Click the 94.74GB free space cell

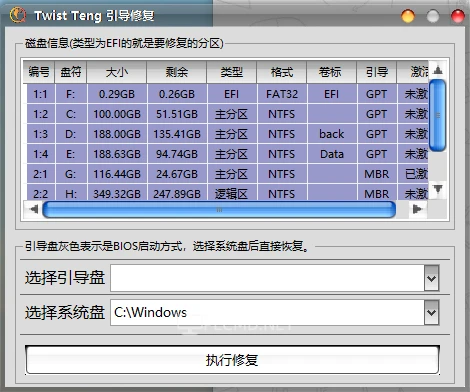[x=177, y=154]
